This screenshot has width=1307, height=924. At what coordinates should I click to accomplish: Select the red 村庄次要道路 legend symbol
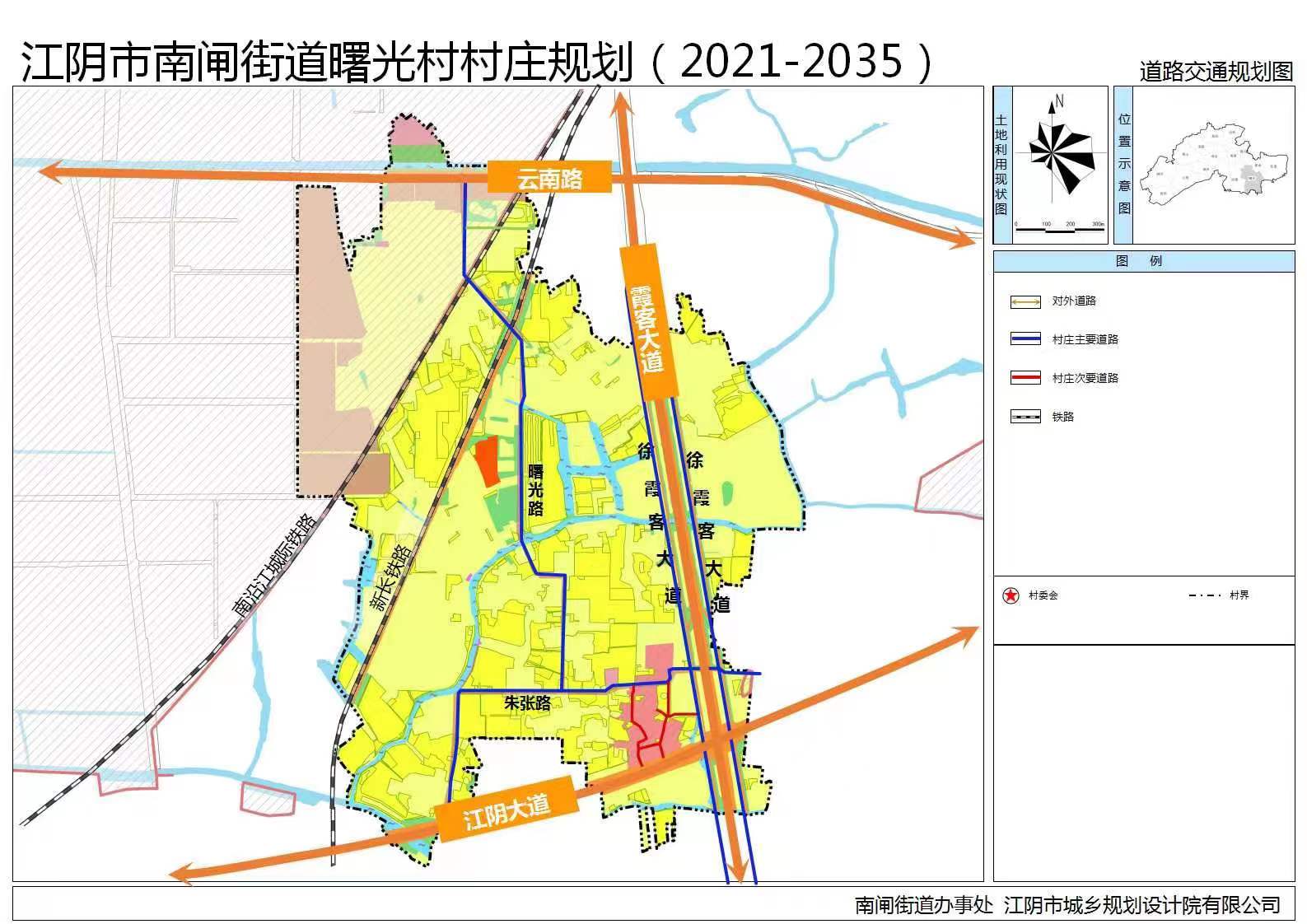[x=1025, y=378]
